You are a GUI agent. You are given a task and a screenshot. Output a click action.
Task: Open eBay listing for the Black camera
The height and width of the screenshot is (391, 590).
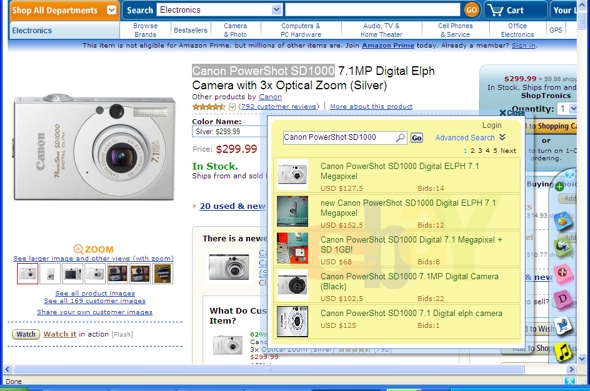coord(397,286)
